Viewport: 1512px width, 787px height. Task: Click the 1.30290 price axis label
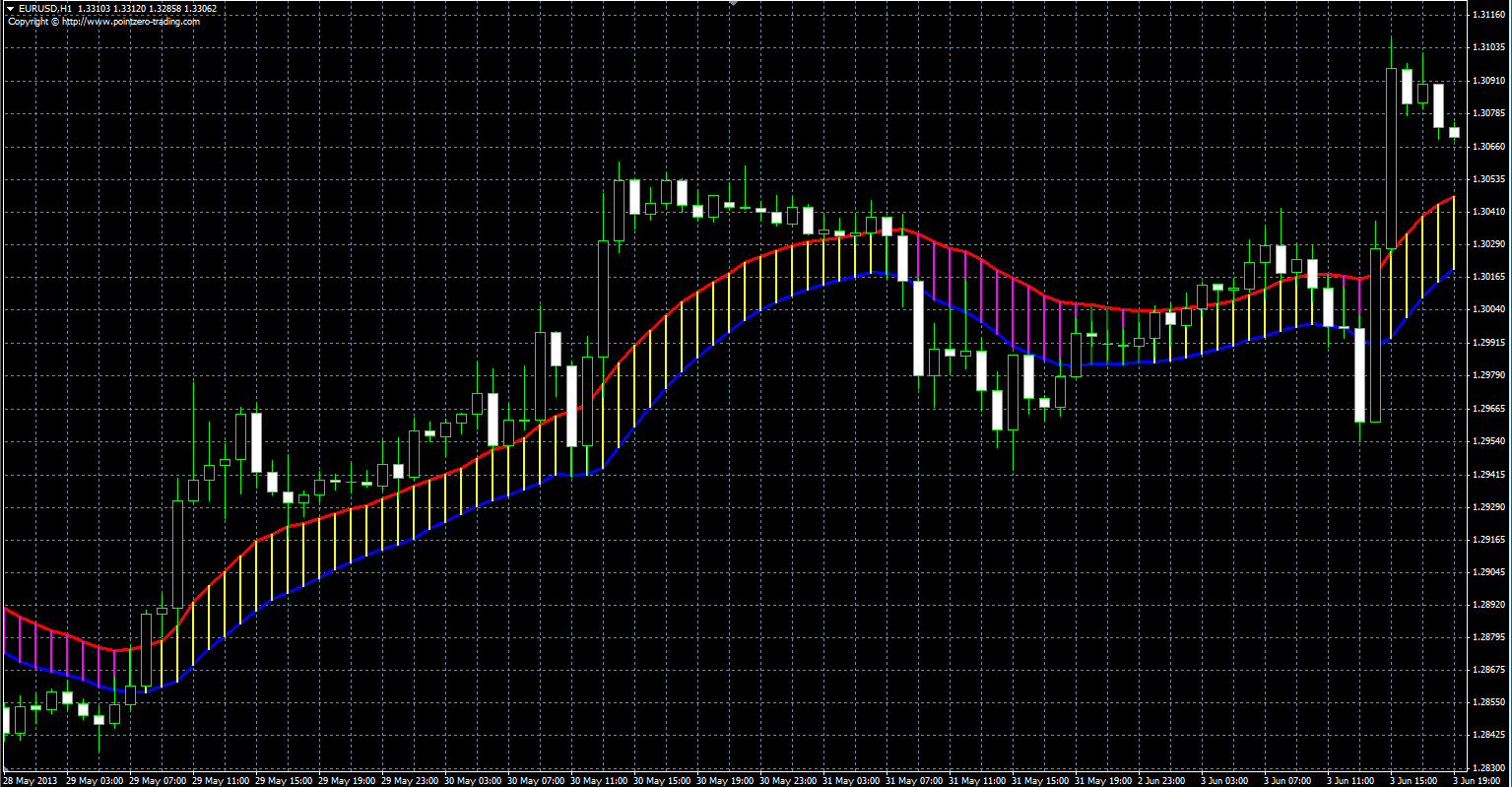1487,244
